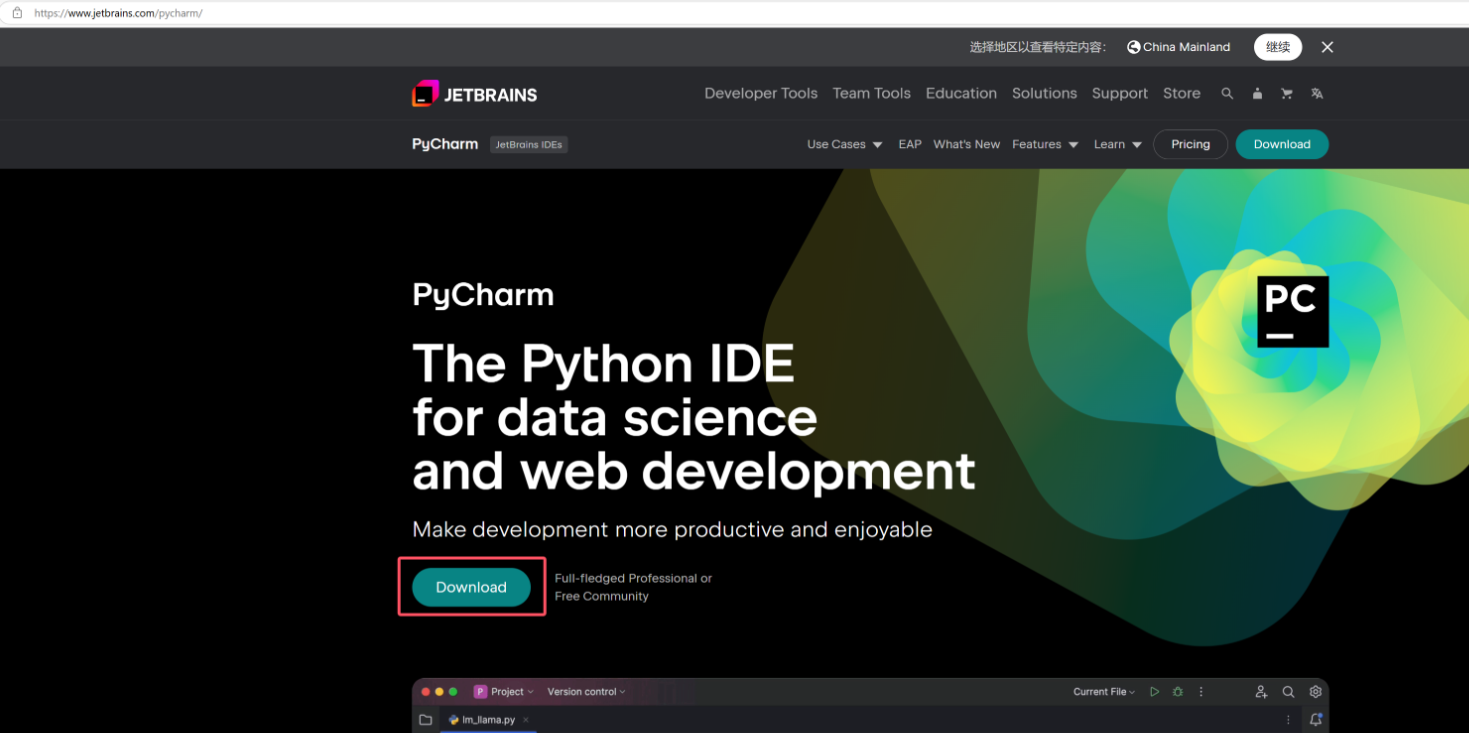Click the JetBrains IDEs badge

pos(529,144)
